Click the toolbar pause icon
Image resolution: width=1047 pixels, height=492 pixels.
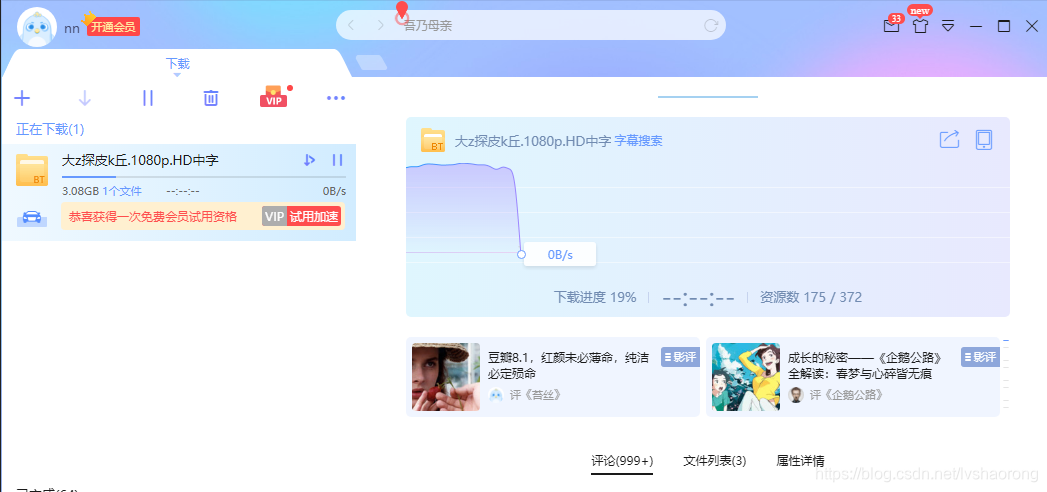(148, 98)
